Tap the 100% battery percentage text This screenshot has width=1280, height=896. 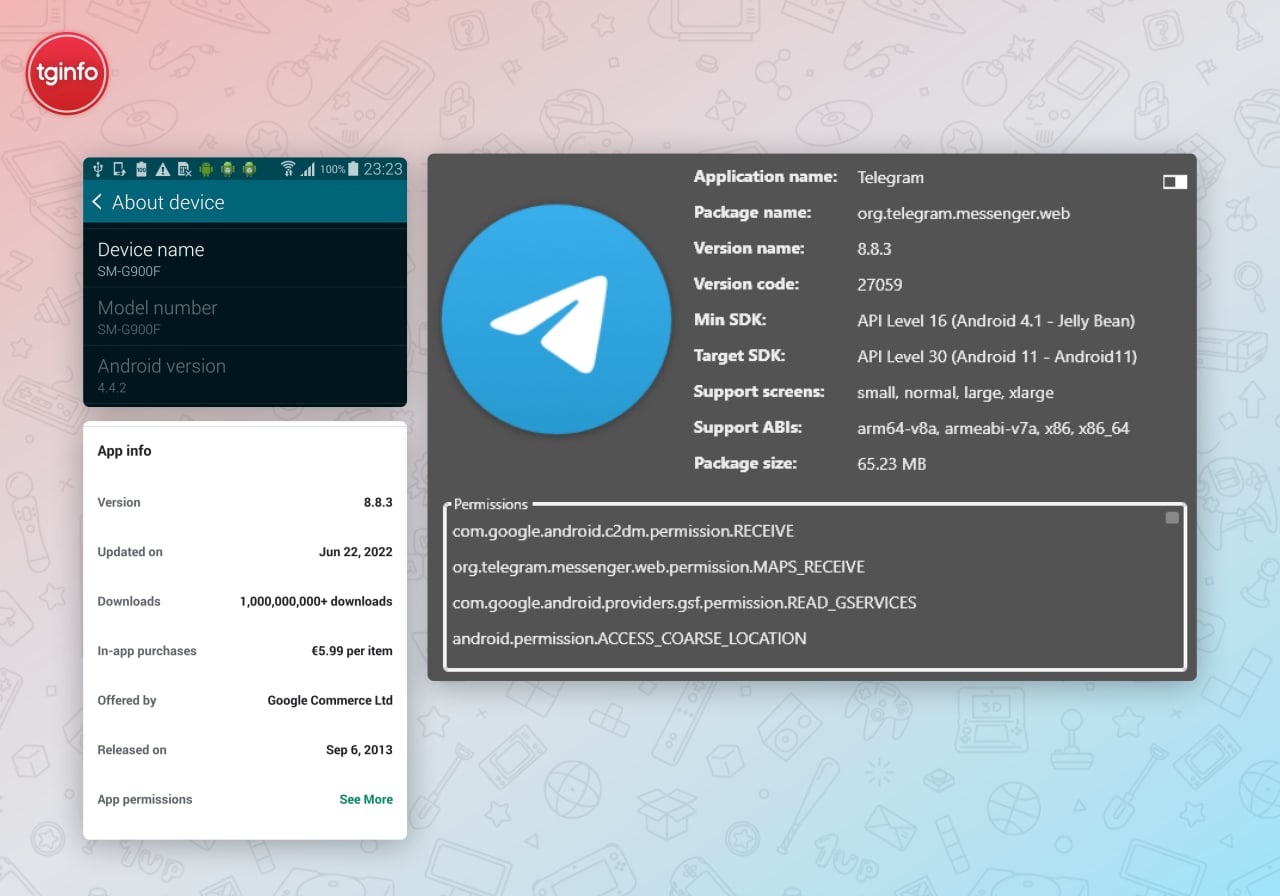332,169
